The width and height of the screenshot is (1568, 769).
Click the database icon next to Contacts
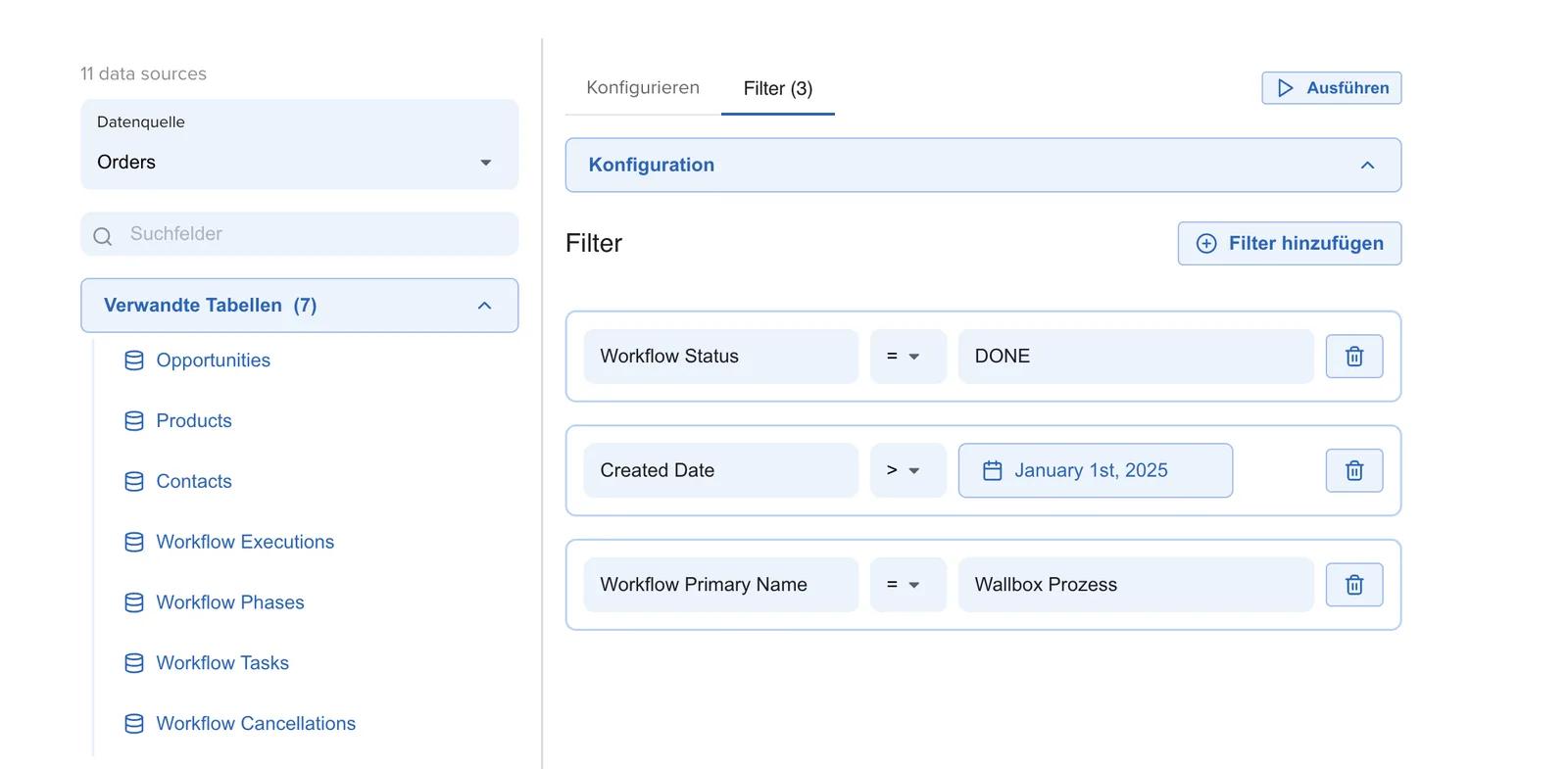click(134, 482)
